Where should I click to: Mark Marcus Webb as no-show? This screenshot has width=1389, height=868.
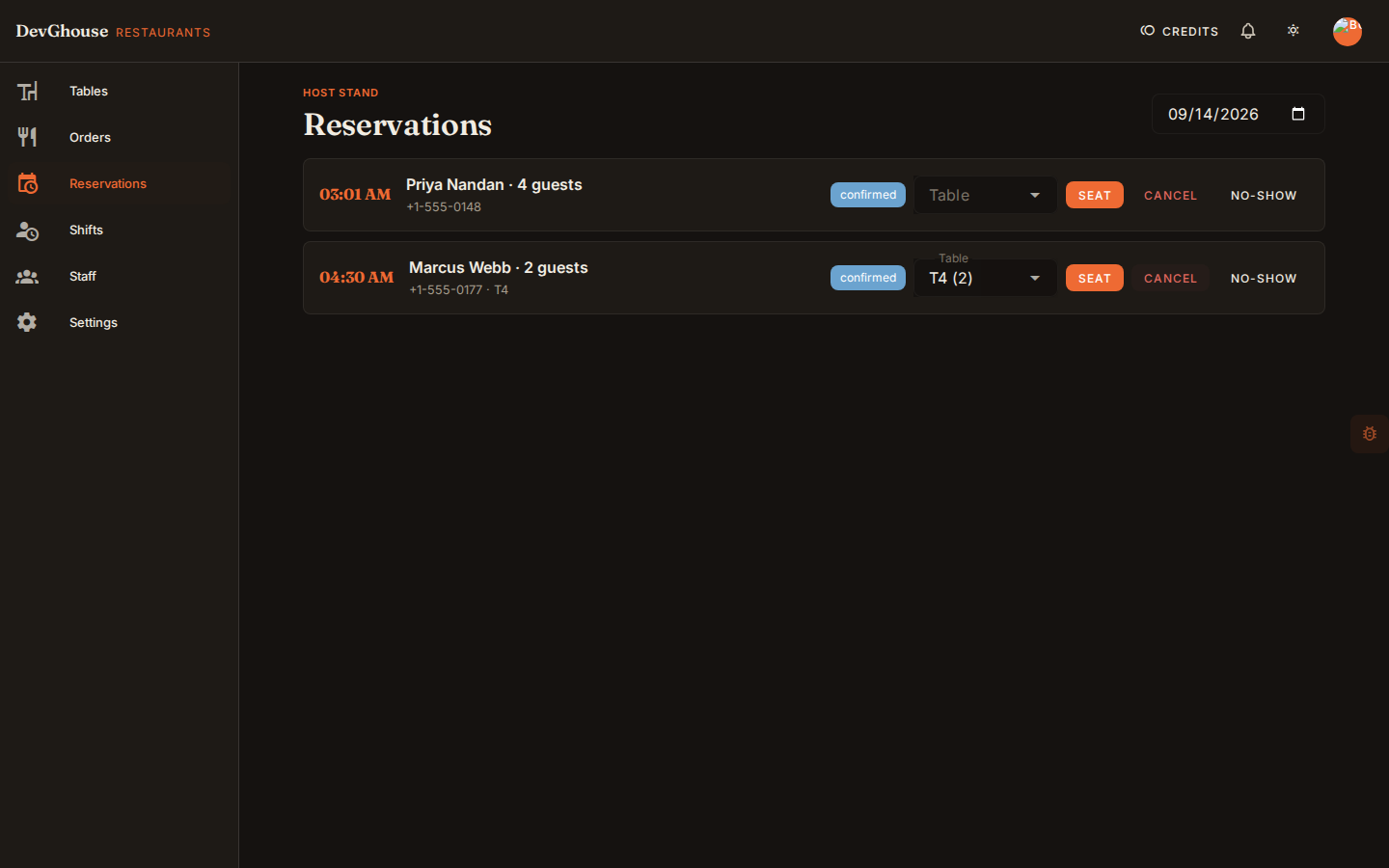click(x=1264, y=278)
